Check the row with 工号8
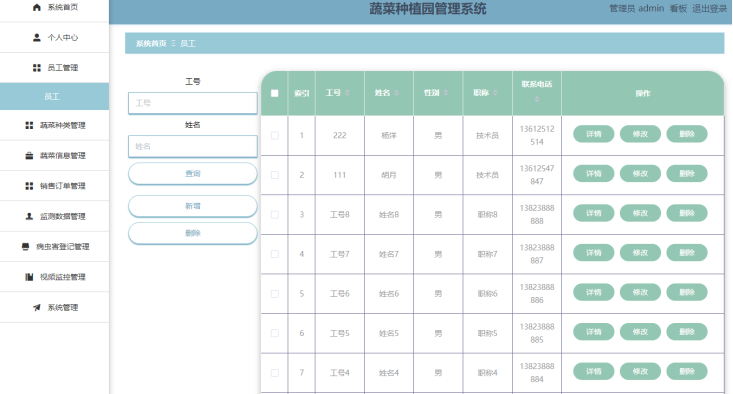 275,215
